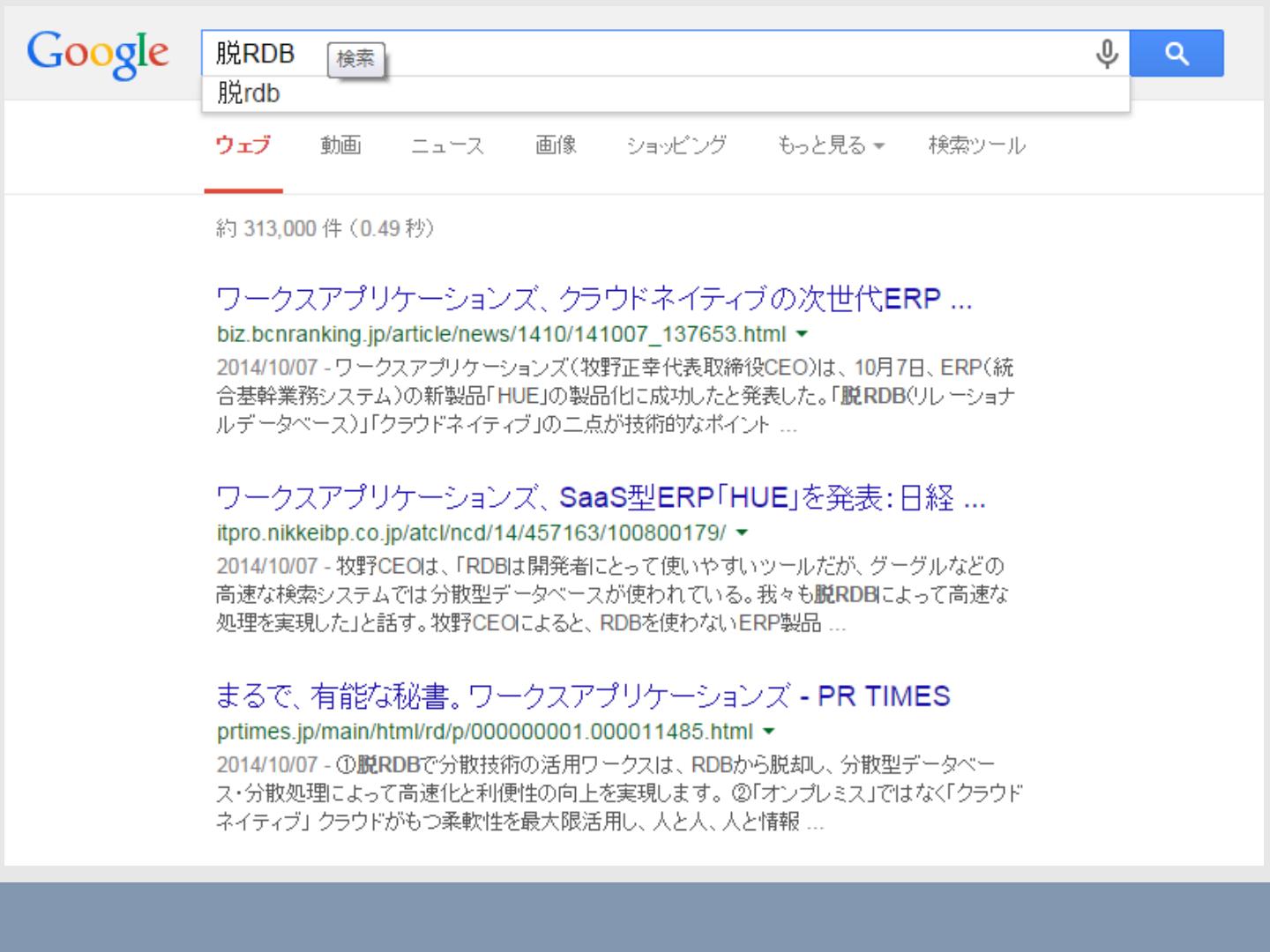
Task: Click the blue magnifier search button
Action: pyautogui.click(x=1177, y=54)
